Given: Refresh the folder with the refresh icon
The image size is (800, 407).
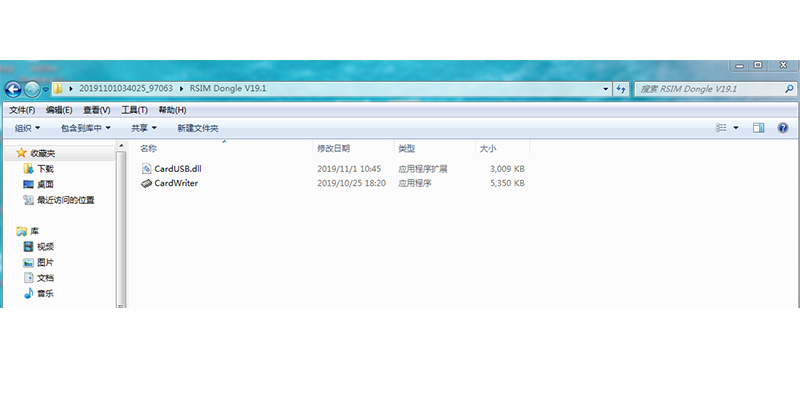Looking at the screenshot, I should (621, 89).
